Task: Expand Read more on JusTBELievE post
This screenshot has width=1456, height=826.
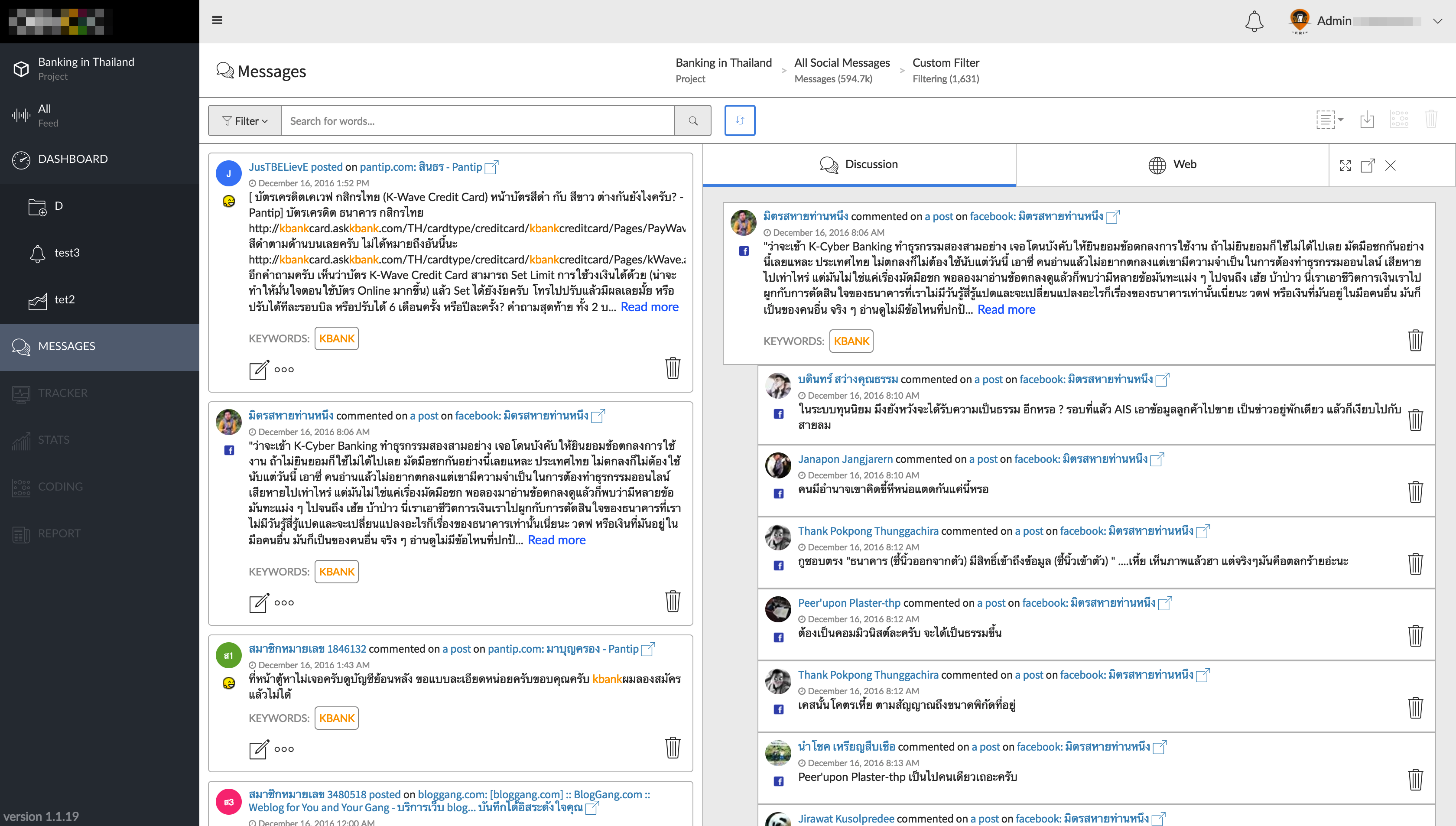Action: pos(650,307)
